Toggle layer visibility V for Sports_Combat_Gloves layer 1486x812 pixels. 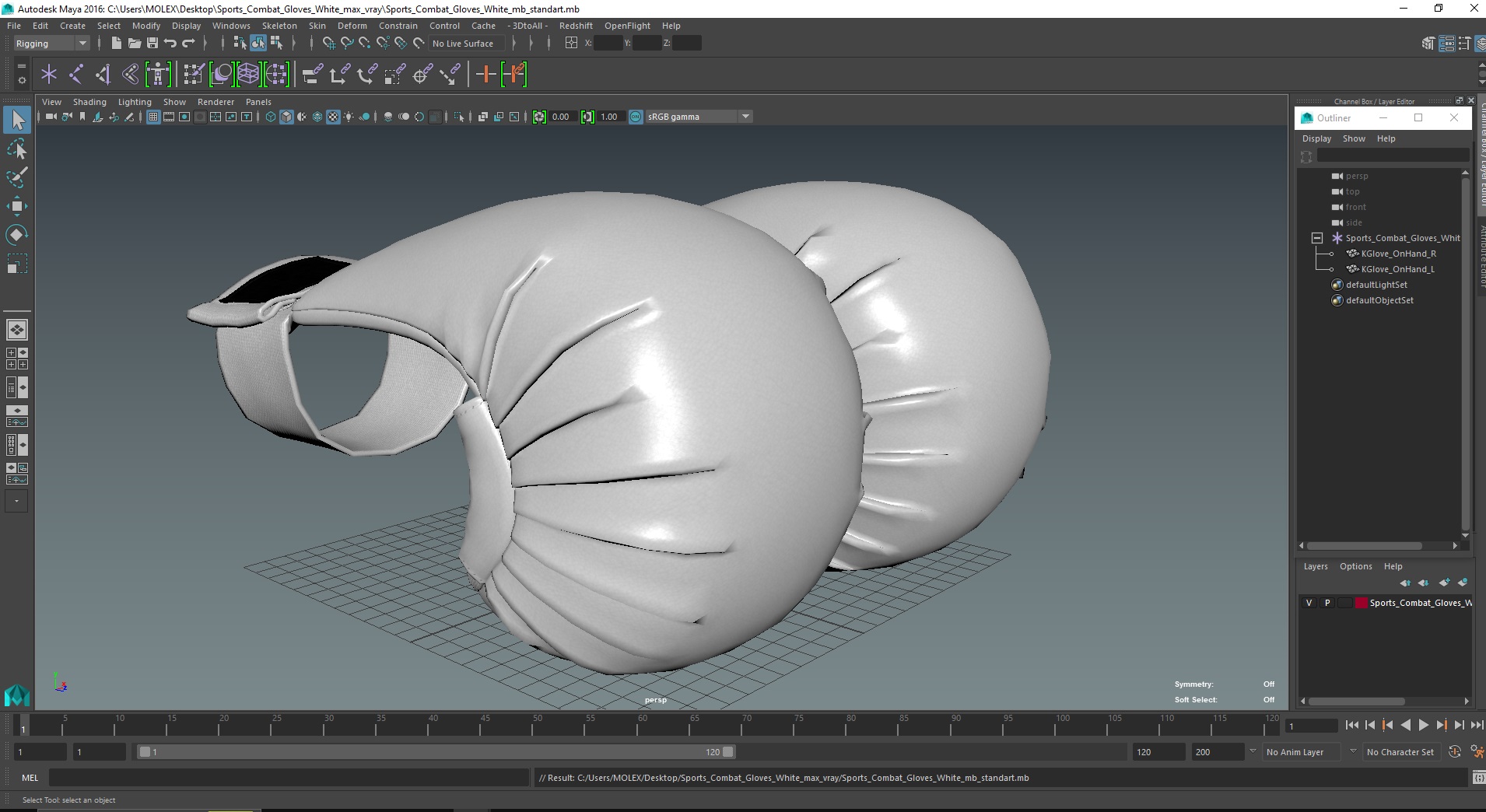1309,603
